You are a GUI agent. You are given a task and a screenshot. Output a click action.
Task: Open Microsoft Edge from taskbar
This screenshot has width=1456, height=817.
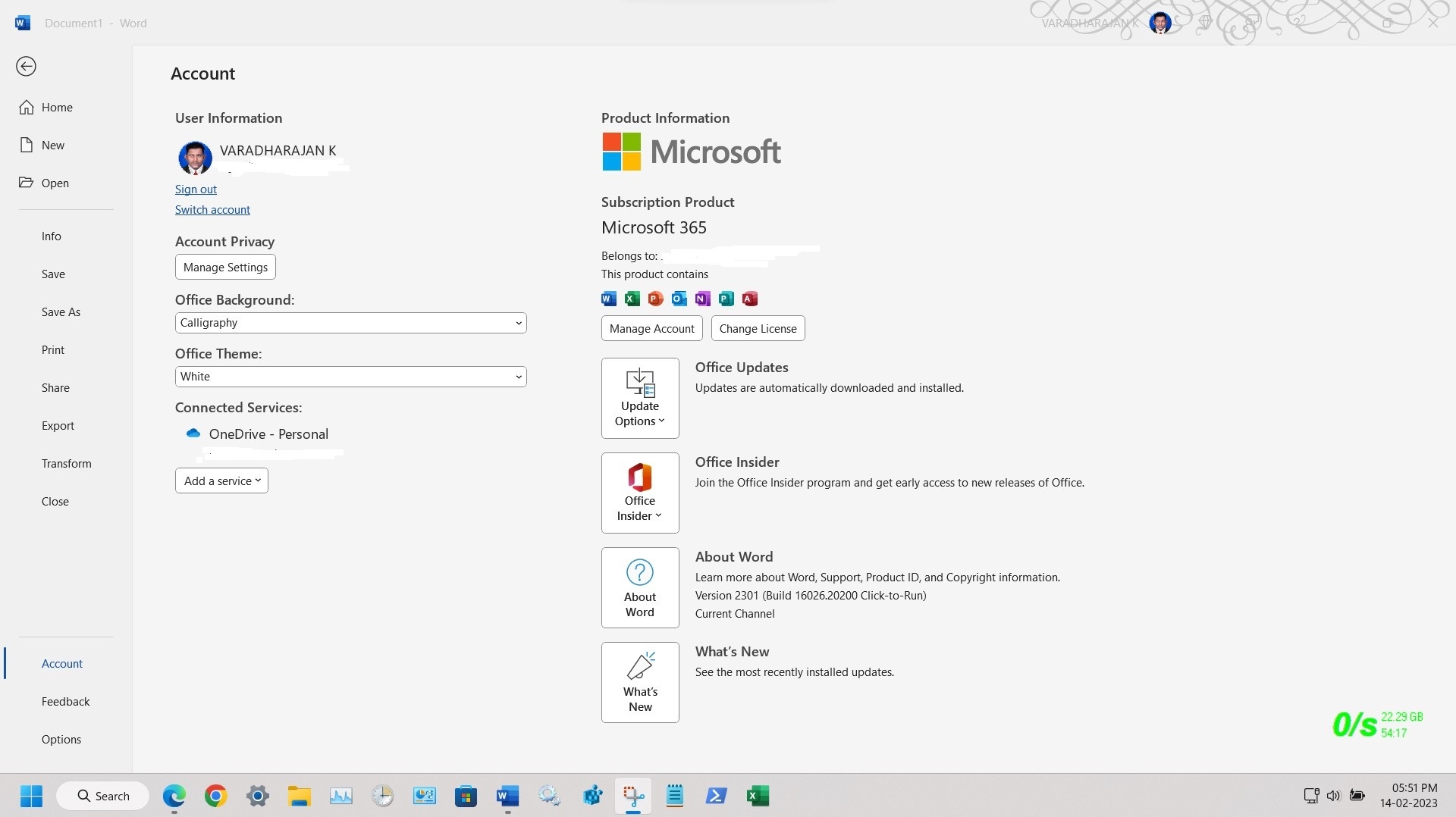pyautogui.click(x=174, y=796)
